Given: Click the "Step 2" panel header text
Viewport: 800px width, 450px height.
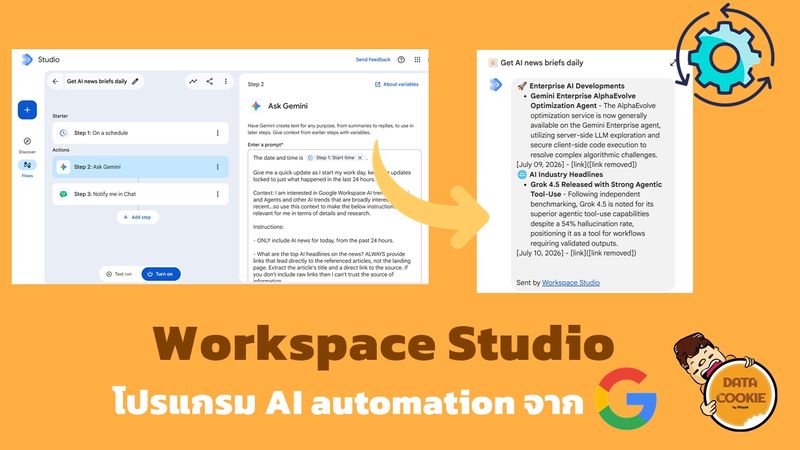Looking at the screenshot, I should (x=256, y=84).
